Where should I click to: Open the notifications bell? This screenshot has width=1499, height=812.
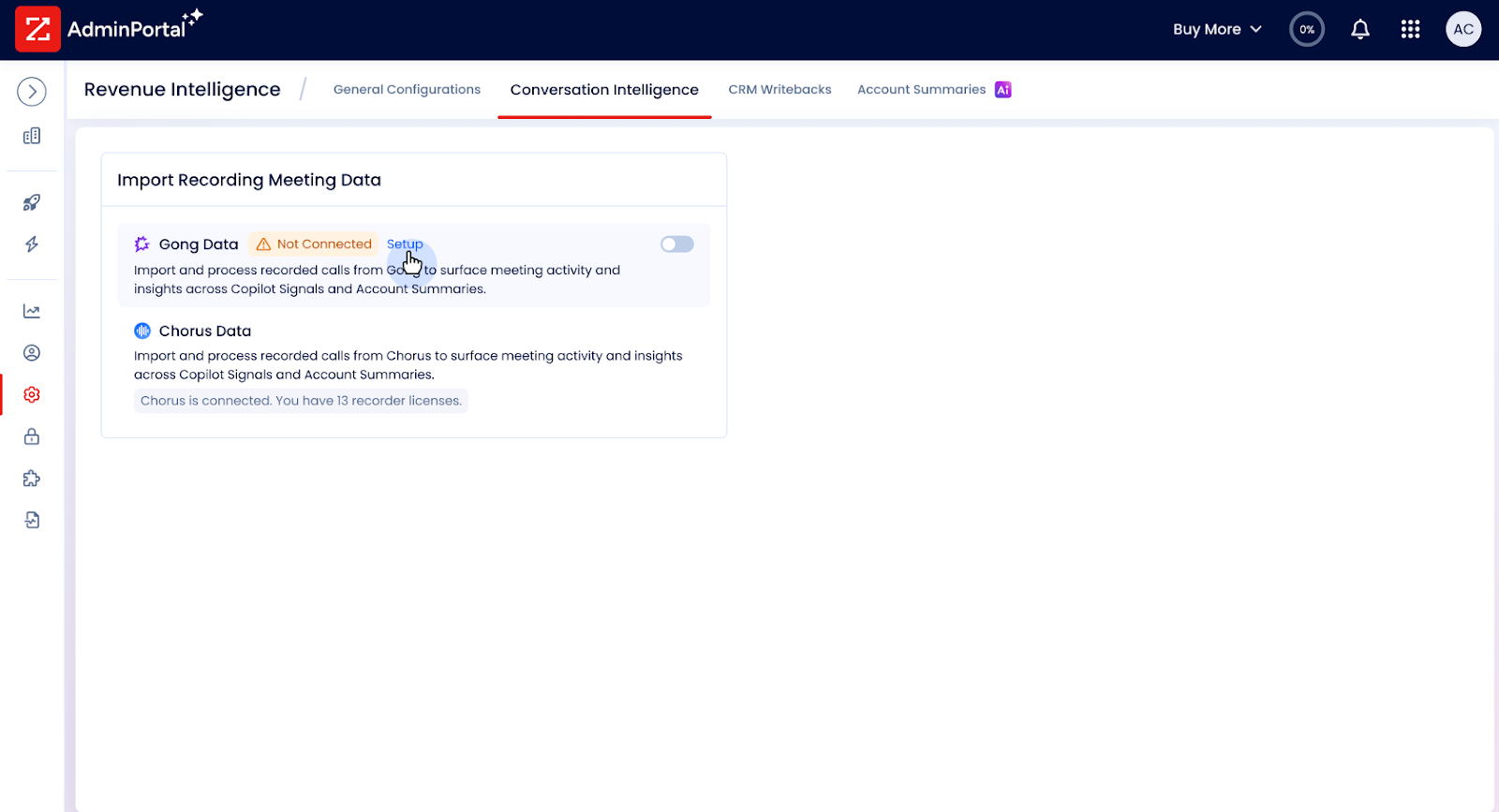coord(1359,29)
